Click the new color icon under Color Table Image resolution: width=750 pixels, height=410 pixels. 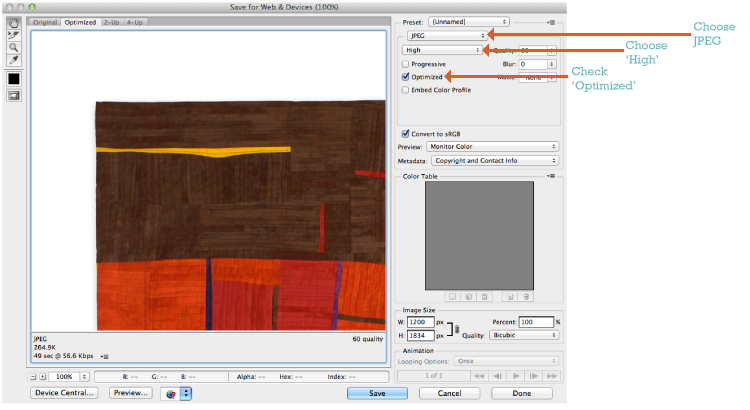coord(510,297)
